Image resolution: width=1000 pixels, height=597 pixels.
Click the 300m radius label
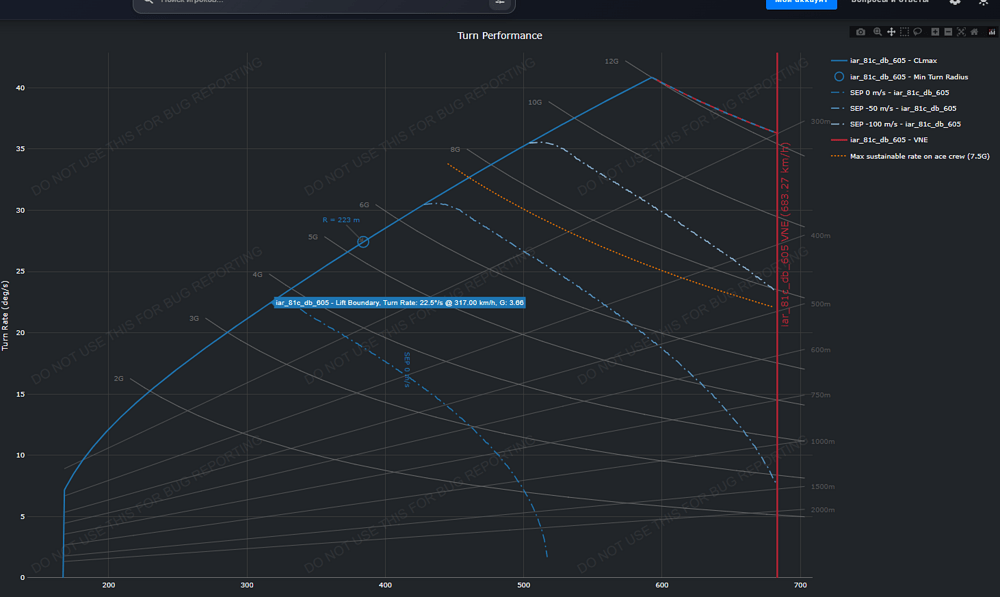[x=820, y=121]
